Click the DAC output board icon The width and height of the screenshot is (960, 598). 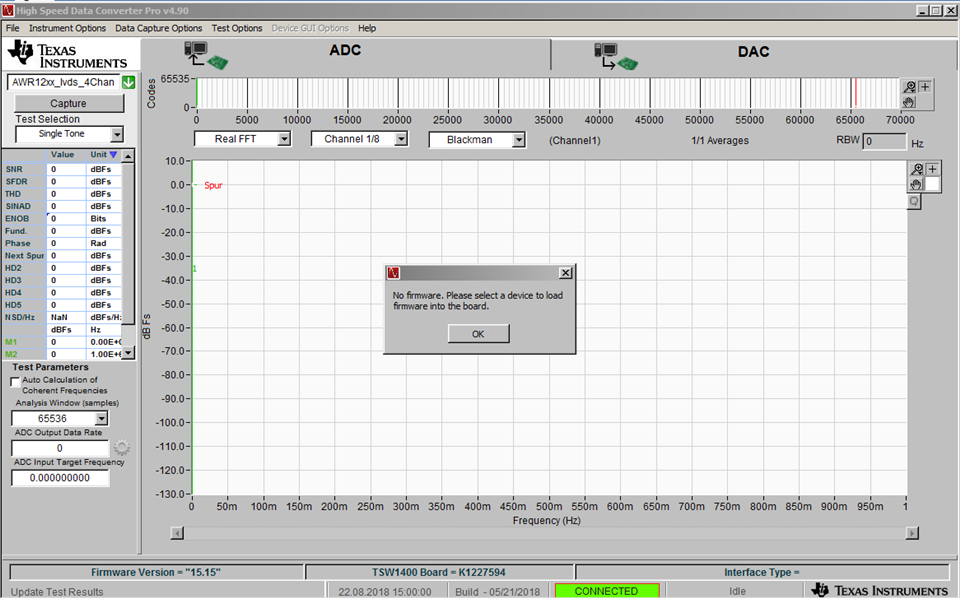pos(615,56)
